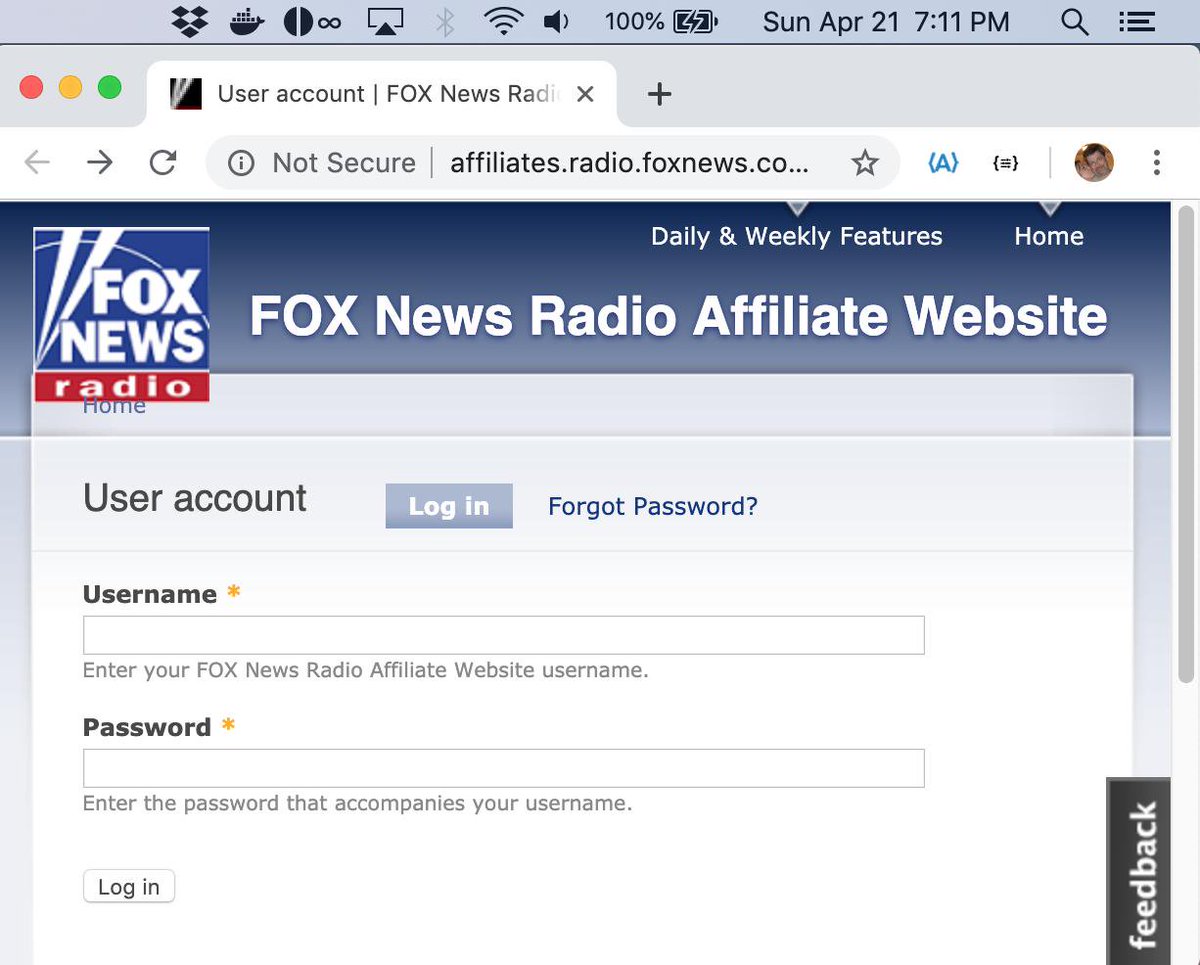This screenshot has width=1200, height=965.
Task: Open Spotlight search magnifier
Action: (1074, 22)
